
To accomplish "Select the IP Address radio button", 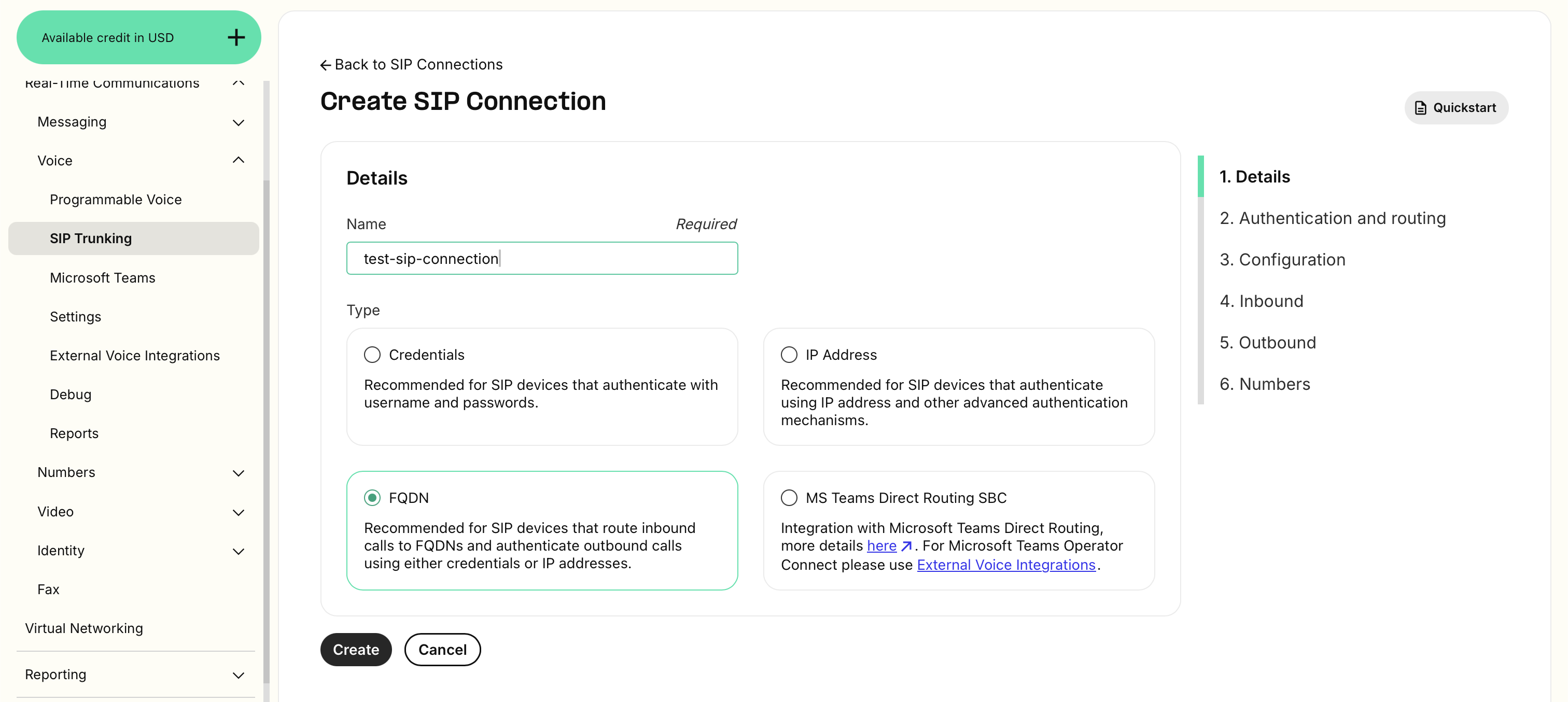I will [789, 355].
